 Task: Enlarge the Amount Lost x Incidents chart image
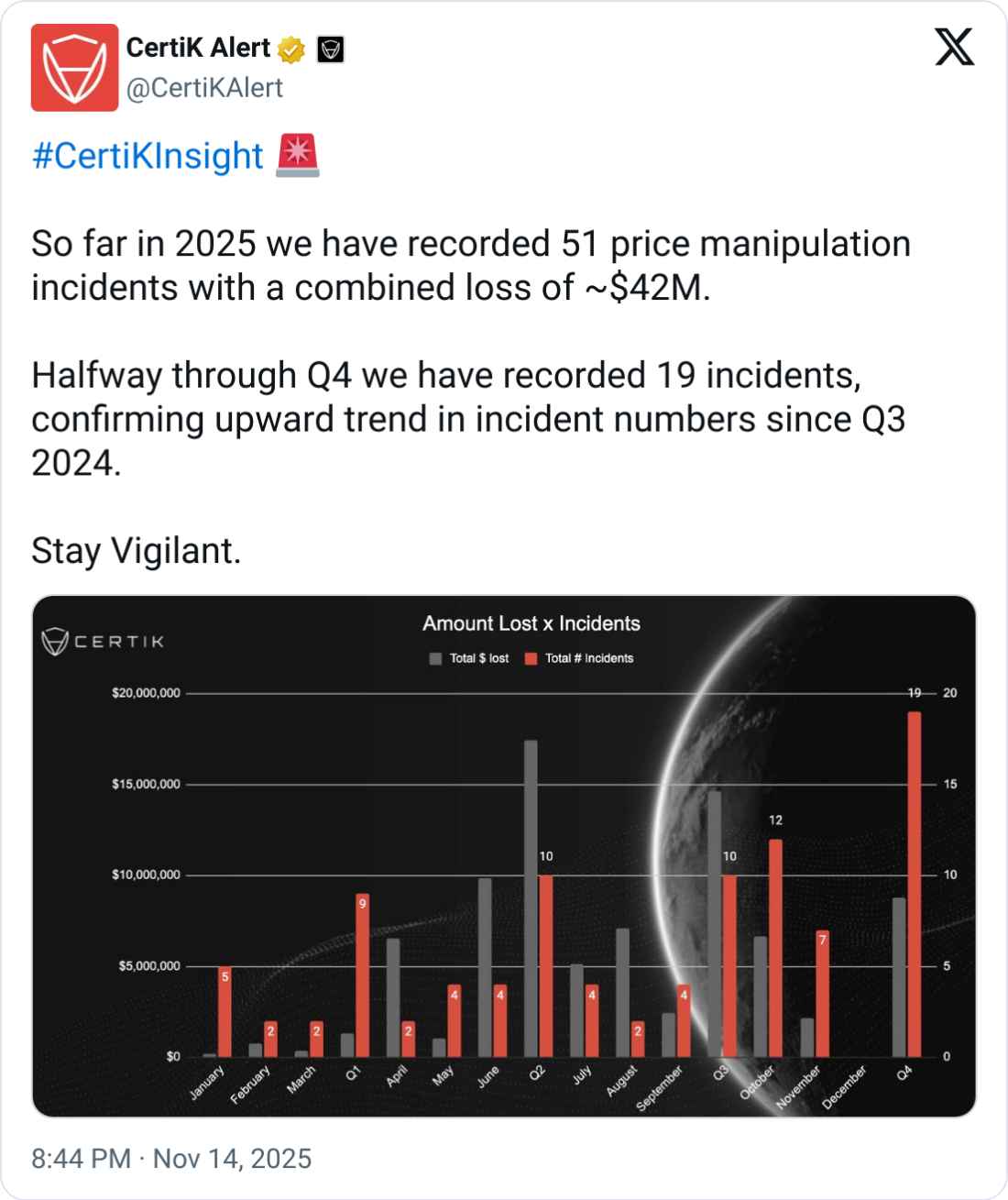pos(504,856)
